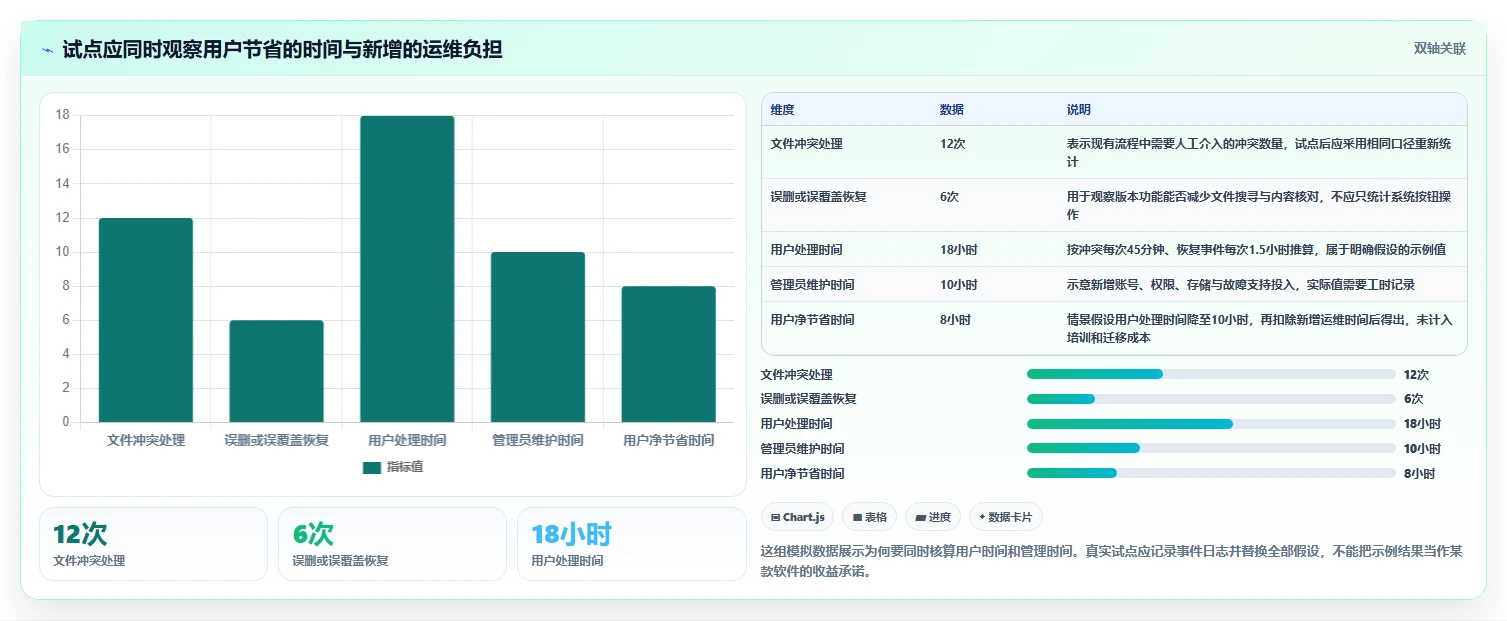The height and width of the screenshot is (621, 1507).
Task: Click the 维度 column header
Action: tap(782, 110)
